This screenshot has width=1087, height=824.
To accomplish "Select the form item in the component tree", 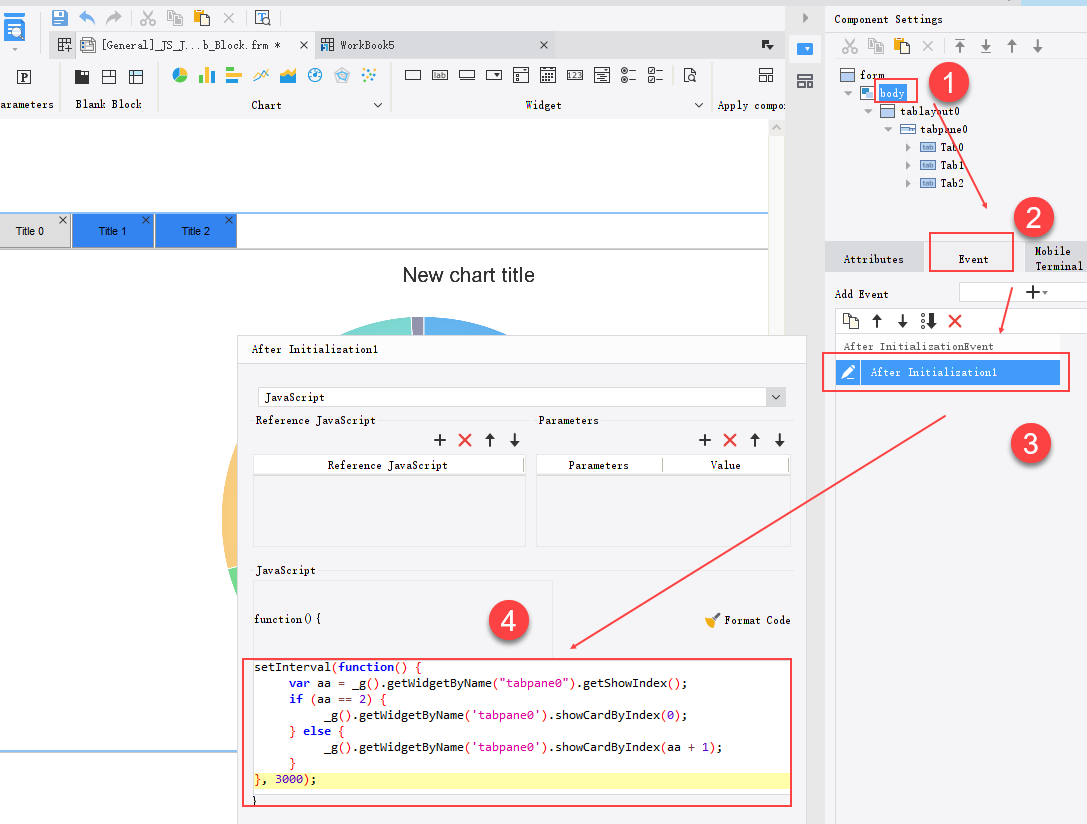I will click(x=872, y=75).
